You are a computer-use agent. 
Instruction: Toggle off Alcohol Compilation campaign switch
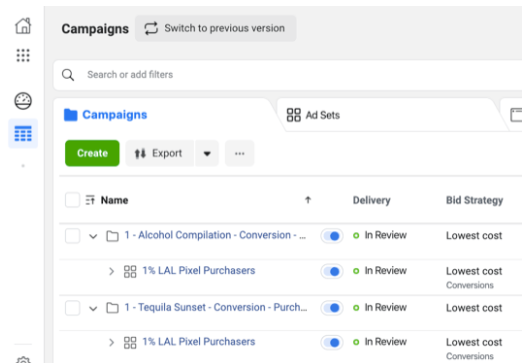pos(332,236)
